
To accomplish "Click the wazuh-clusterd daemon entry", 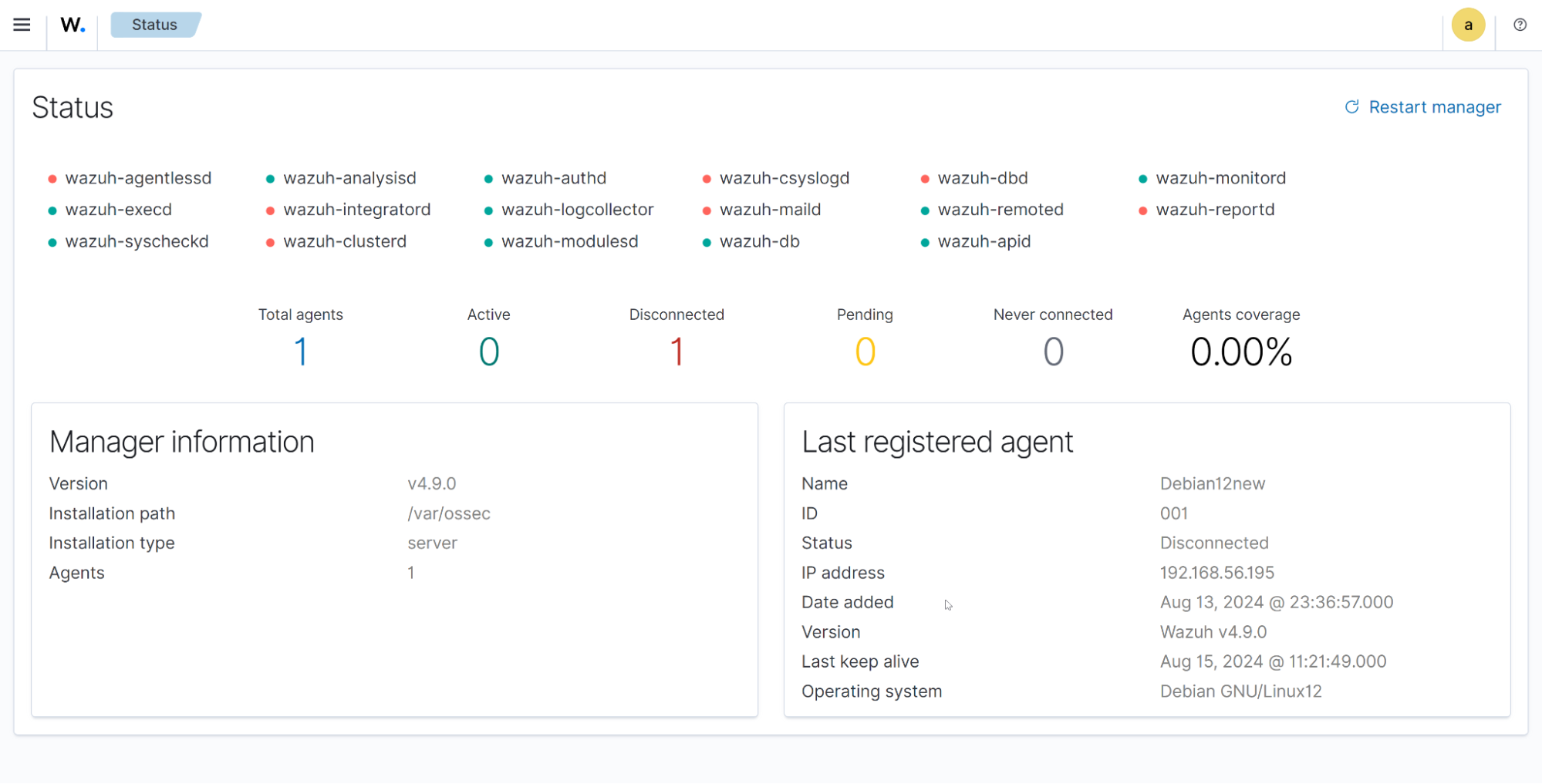I will coord(344,241).
